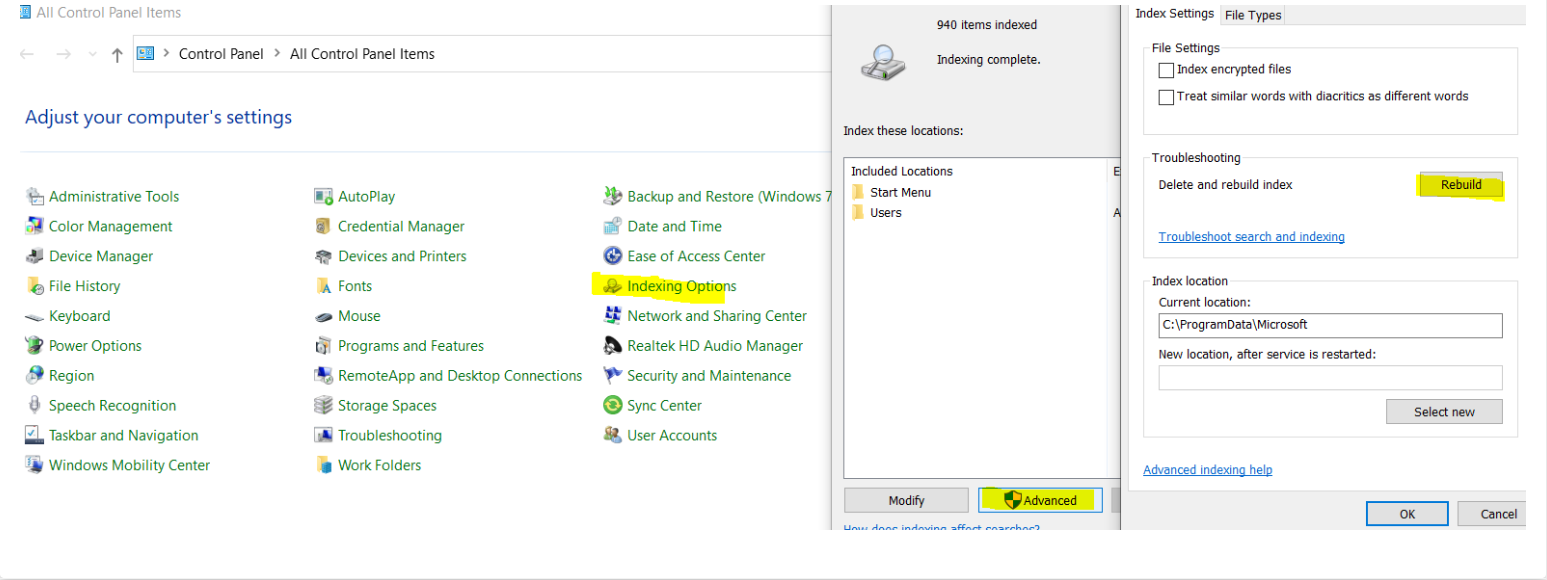The width and height of the screenshot is (1547, 580).
Task: Open User Accounts
Action: click(x=671, y=435)
